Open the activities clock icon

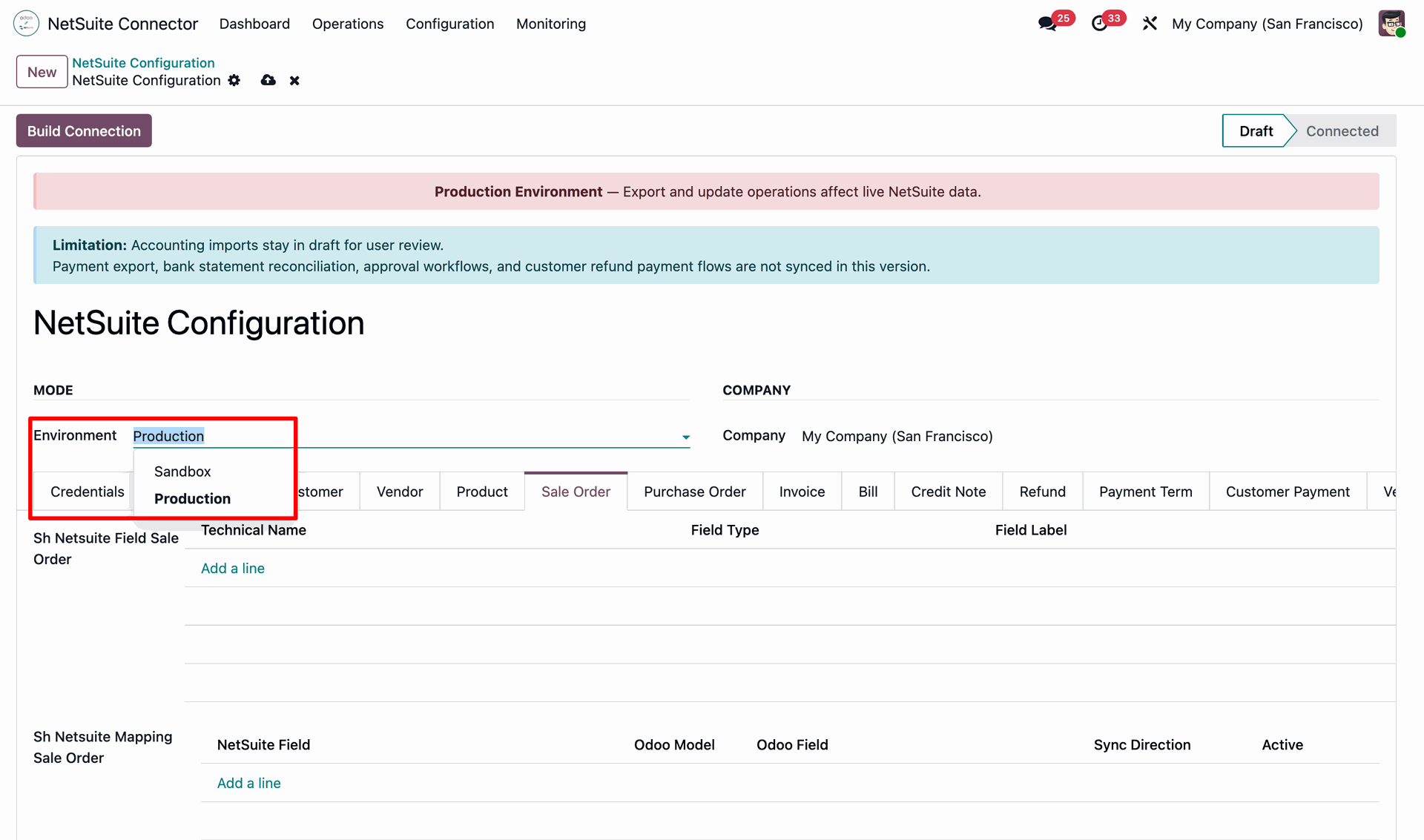1099,24
